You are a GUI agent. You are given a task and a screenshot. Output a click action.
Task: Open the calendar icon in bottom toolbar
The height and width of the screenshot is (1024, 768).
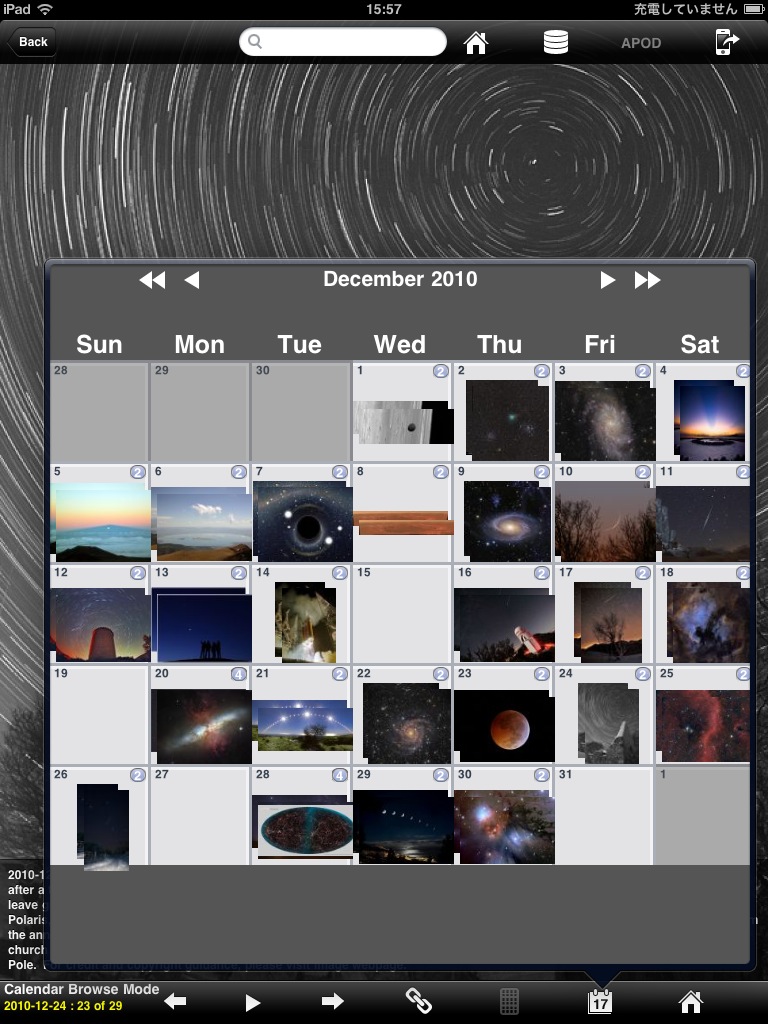coord(600,1001)
